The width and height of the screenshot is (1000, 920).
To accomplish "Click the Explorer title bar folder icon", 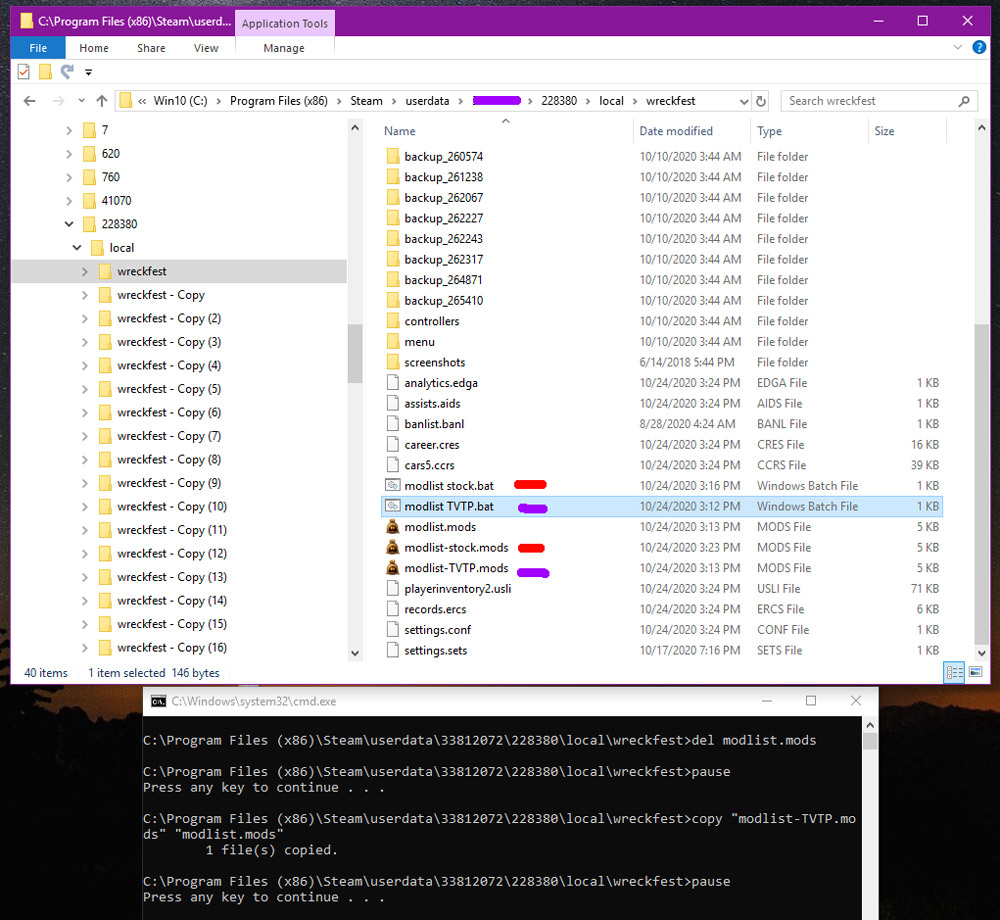I will coord(26,21).
